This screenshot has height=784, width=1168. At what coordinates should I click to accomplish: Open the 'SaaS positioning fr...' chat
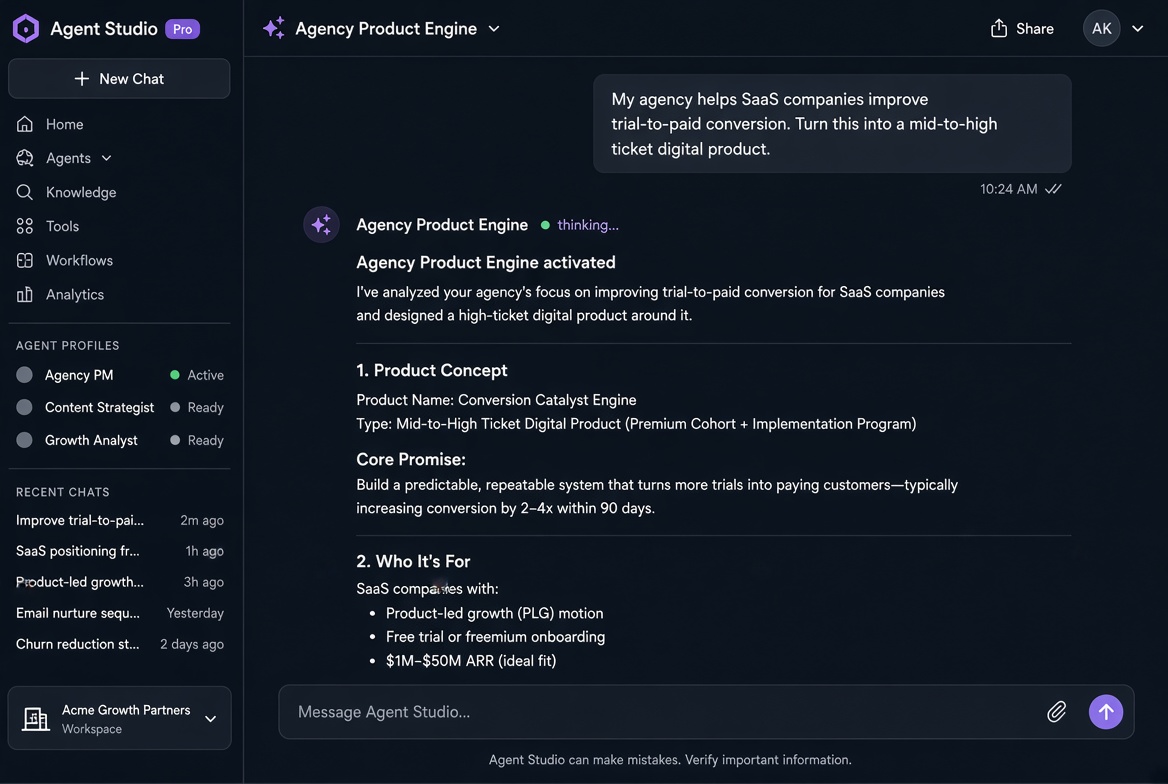click(119, 551)
